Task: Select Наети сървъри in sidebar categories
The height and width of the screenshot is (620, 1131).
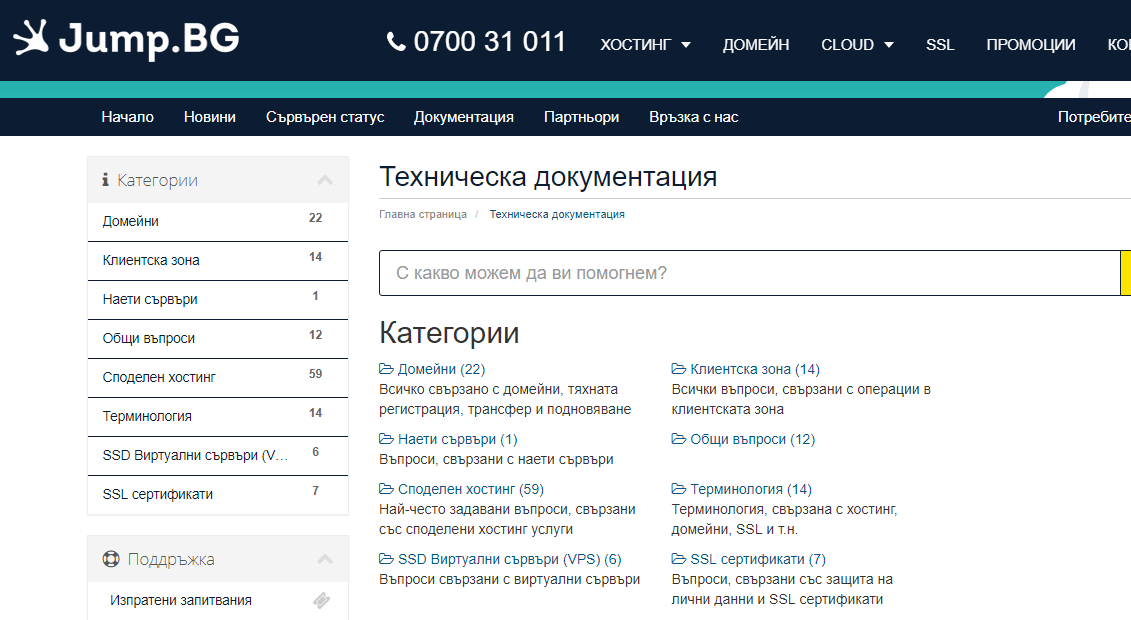Action: [218, 299]
